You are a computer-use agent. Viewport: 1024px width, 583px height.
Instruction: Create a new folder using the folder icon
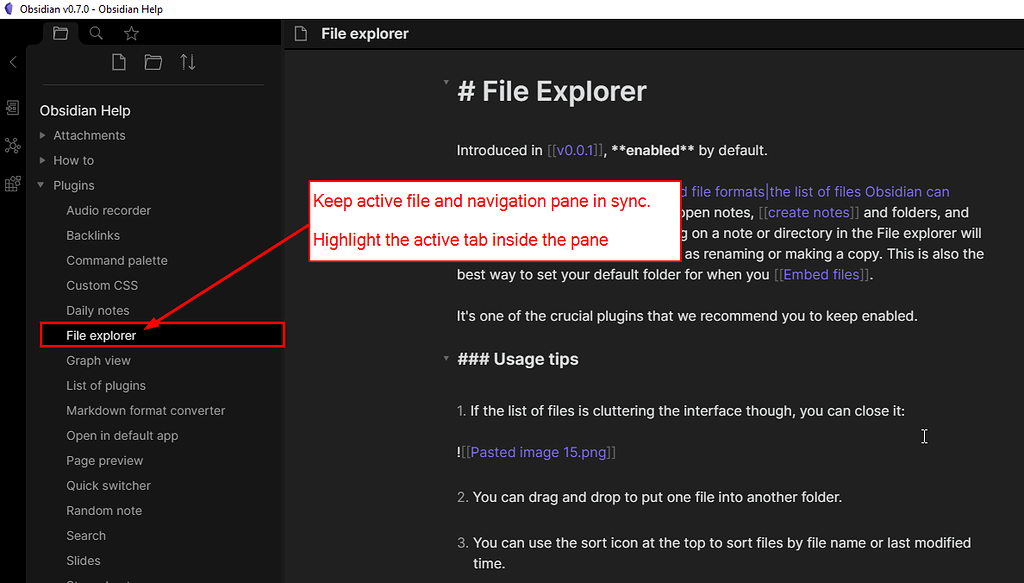152,61
